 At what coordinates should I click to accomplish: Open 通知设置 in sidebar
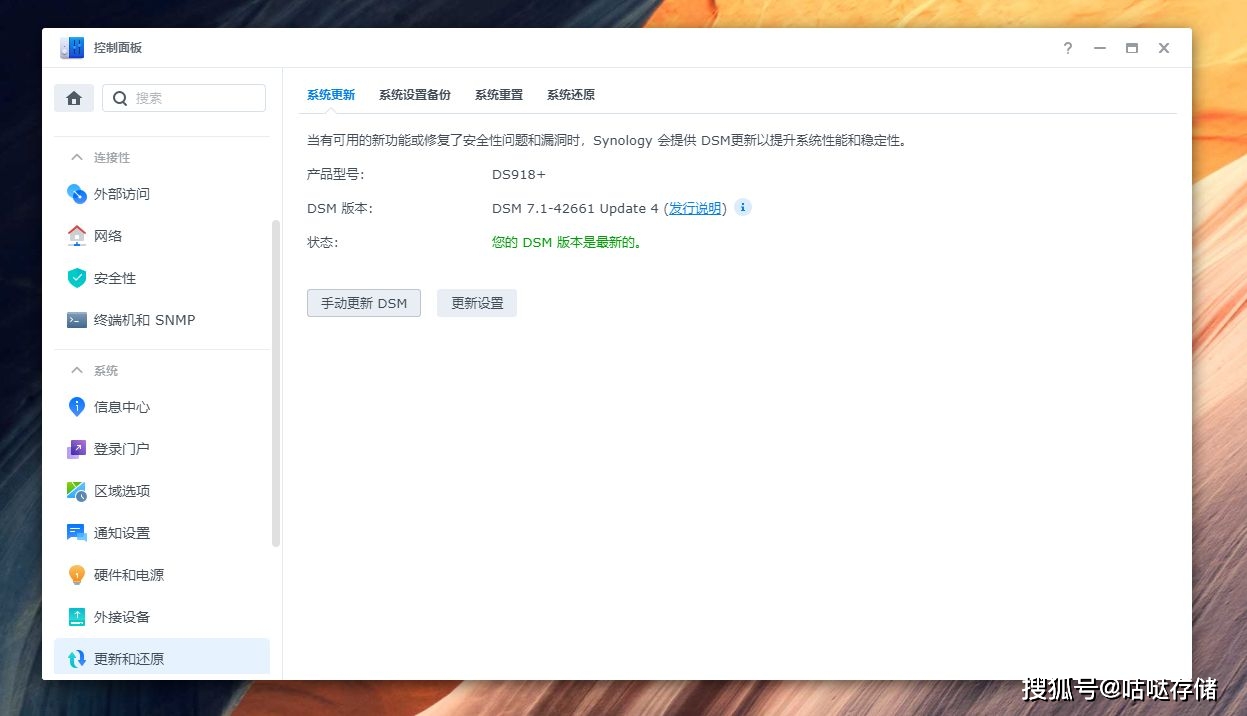pos(162,533)
